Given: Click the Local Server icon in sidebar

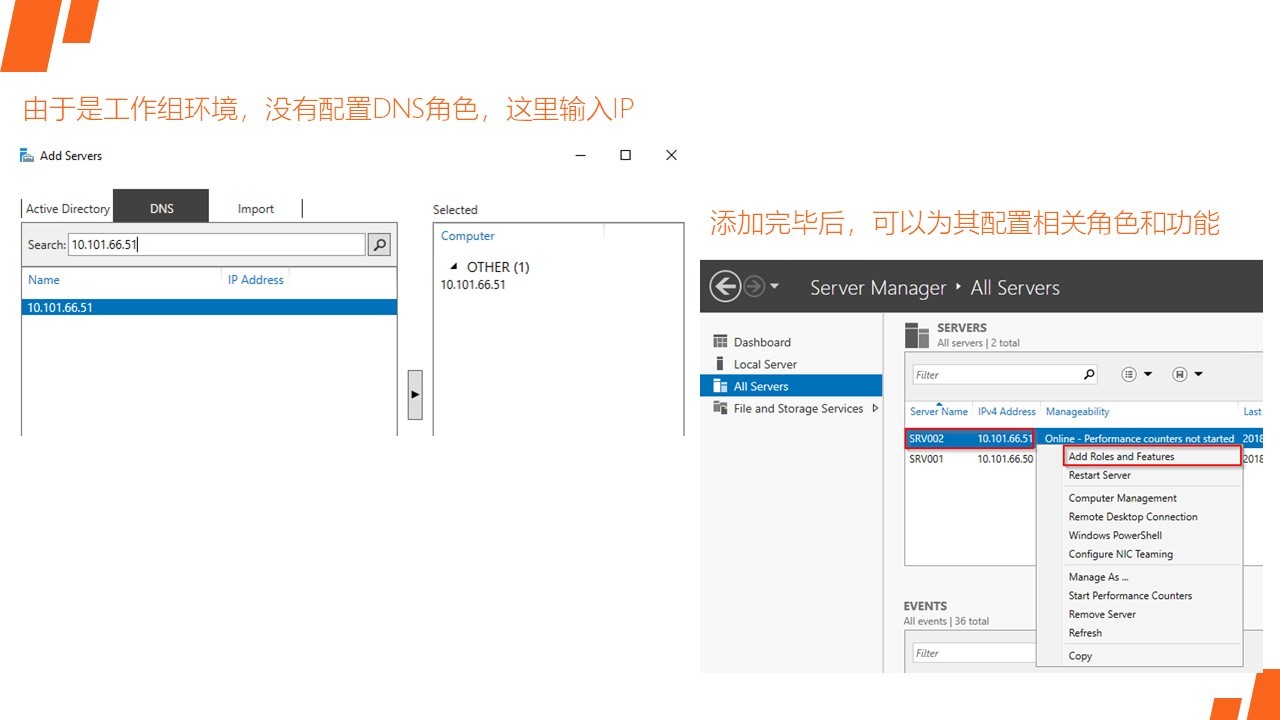Looking at the screenshot, I should pyautogui.click(x=720, y=364).
